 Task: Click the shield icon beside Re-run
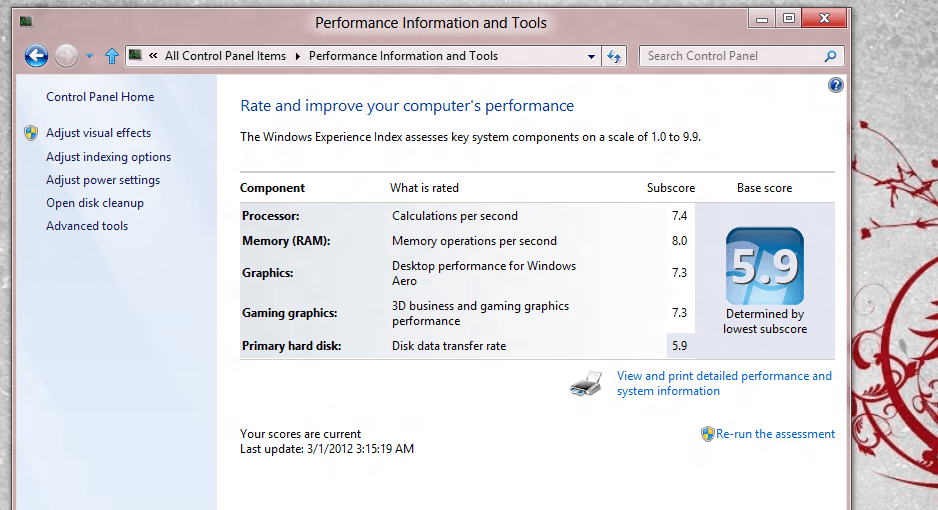[708, 434]
